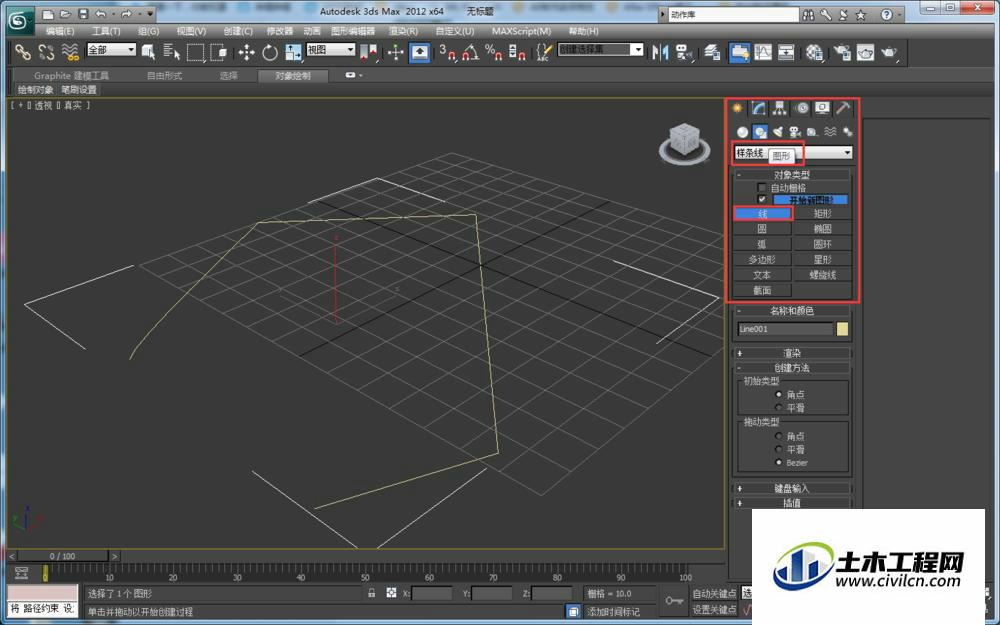
Task: Activate the Select Object cursor tool
Action: 149,52
